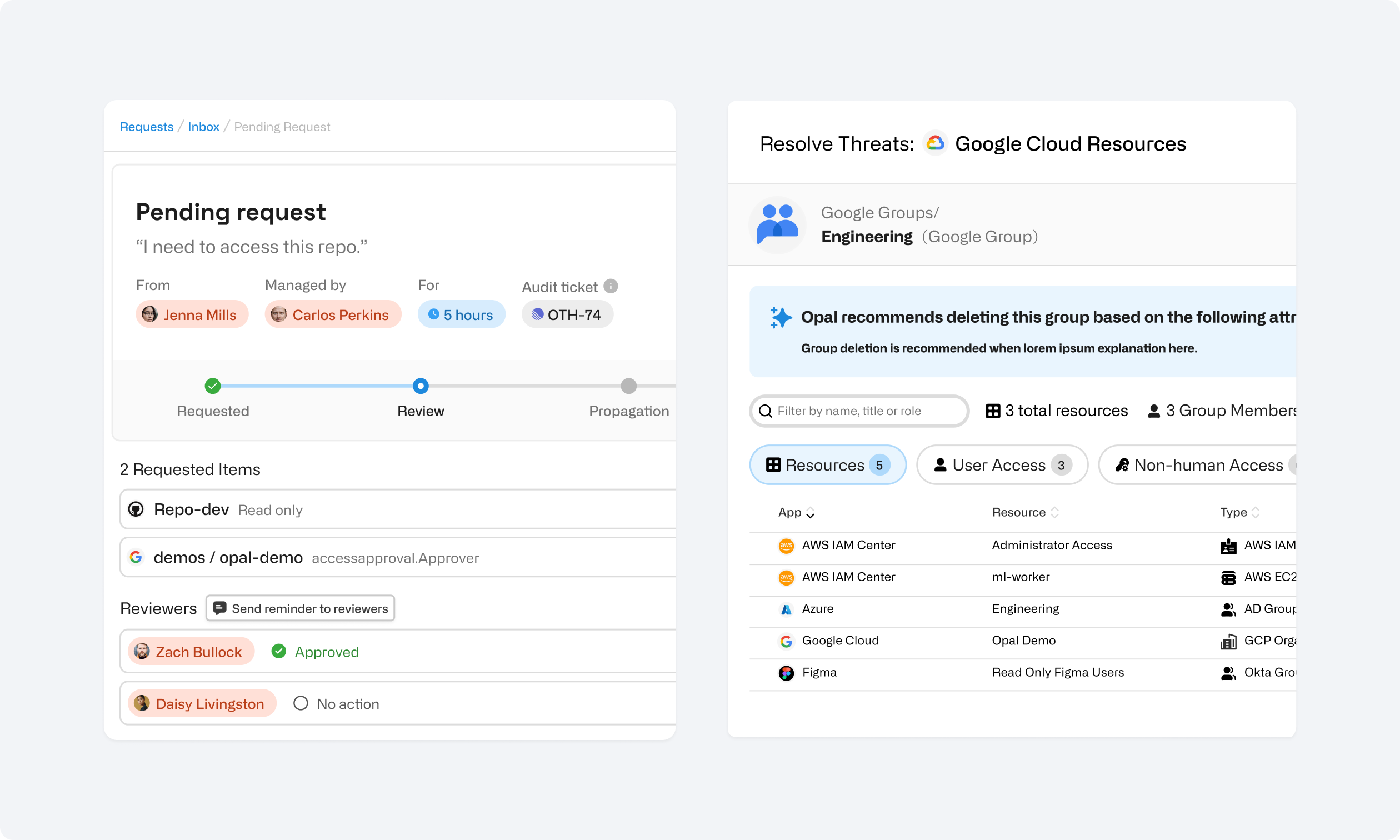Click the AWS IAM Center app icon
This screenshot has width=1400, height=840.
[x=787, y=545]
